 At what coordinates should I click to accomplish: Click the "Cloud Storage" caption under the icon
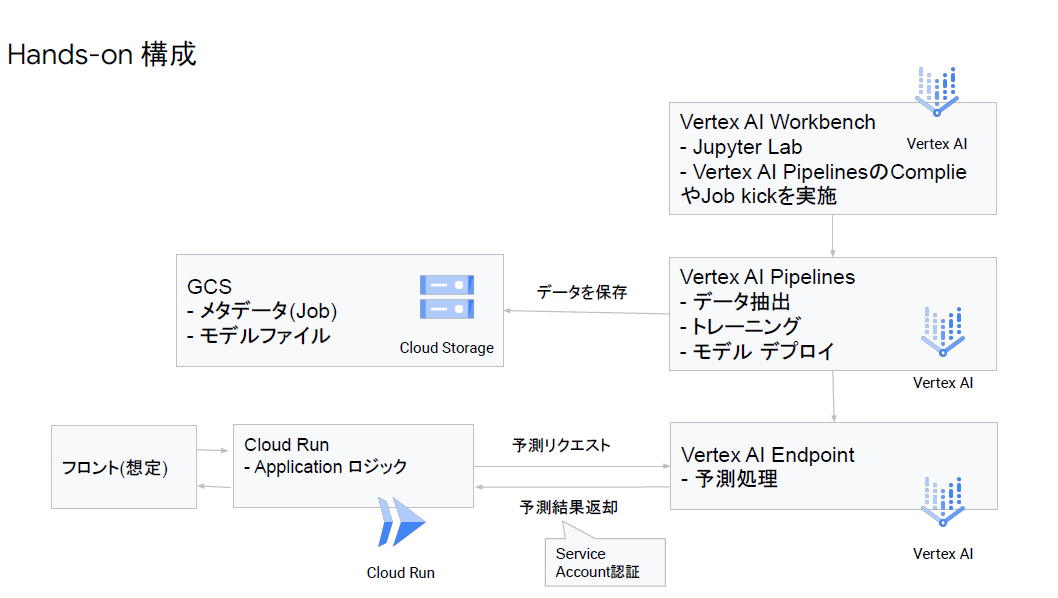point(446,348)
